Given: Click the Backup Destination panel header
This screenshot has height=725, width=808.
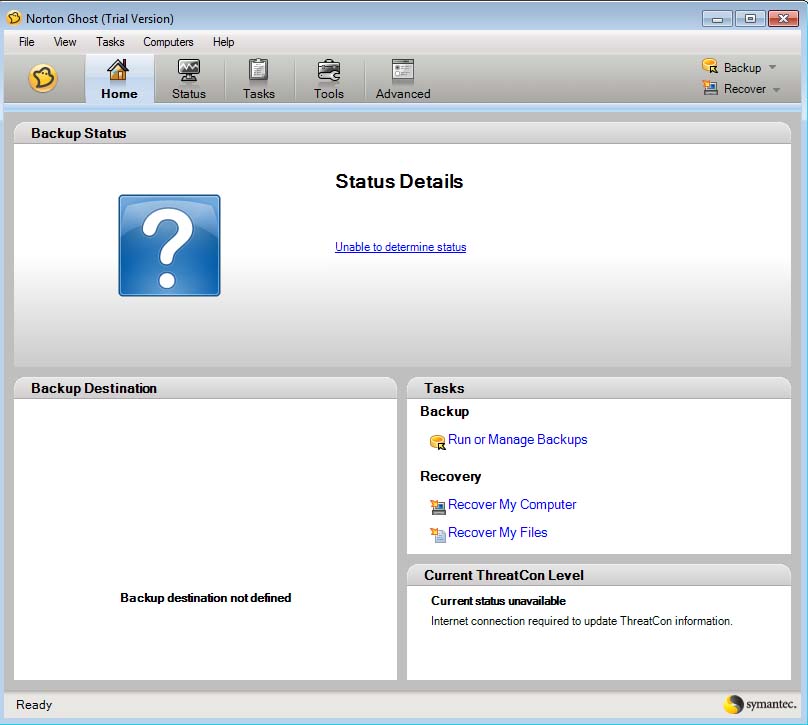Looking at the screenshot, I should coord(205,388).
